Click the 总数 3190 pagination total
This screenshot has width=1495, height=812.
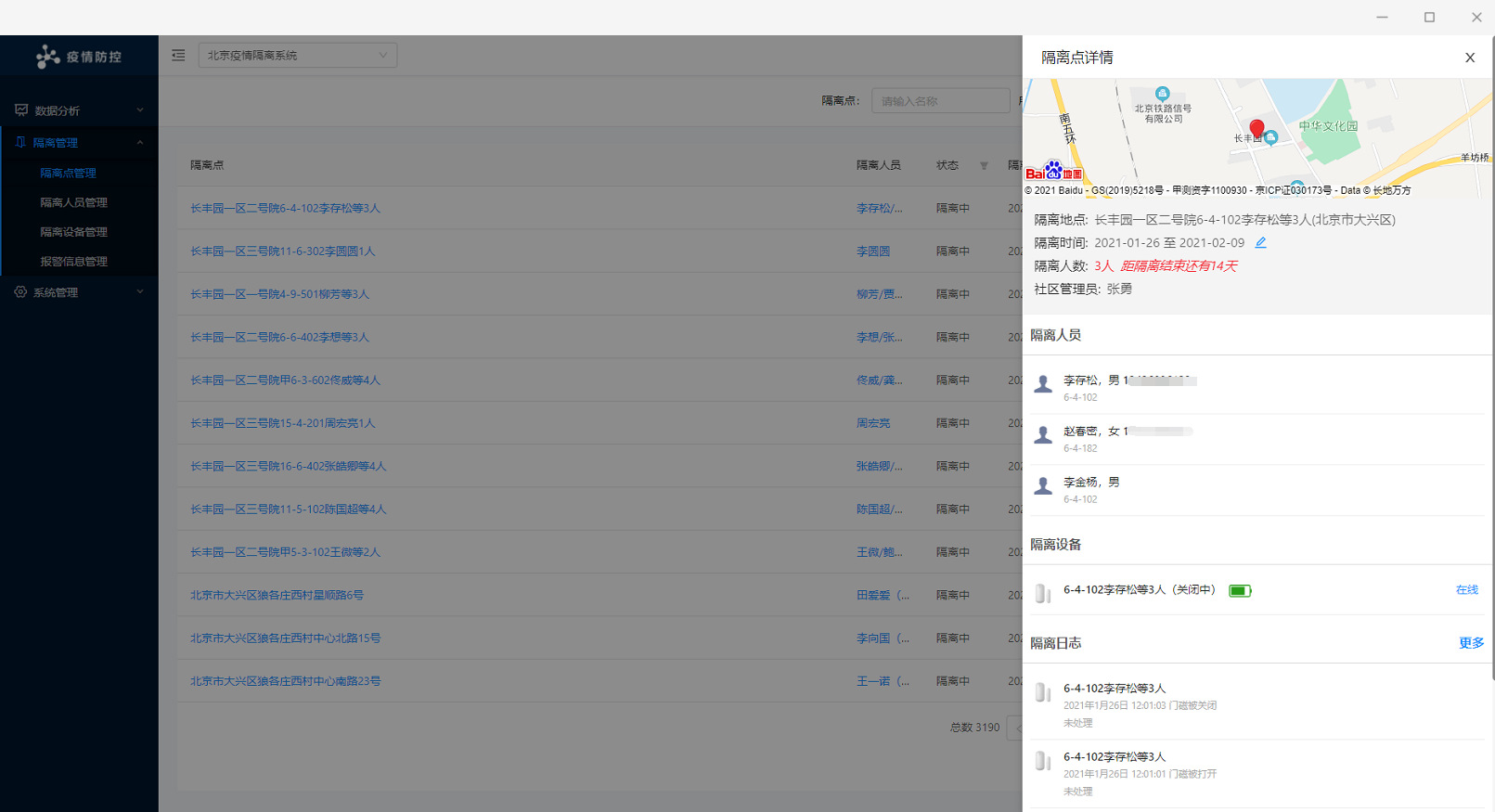(x=974, y=728)
